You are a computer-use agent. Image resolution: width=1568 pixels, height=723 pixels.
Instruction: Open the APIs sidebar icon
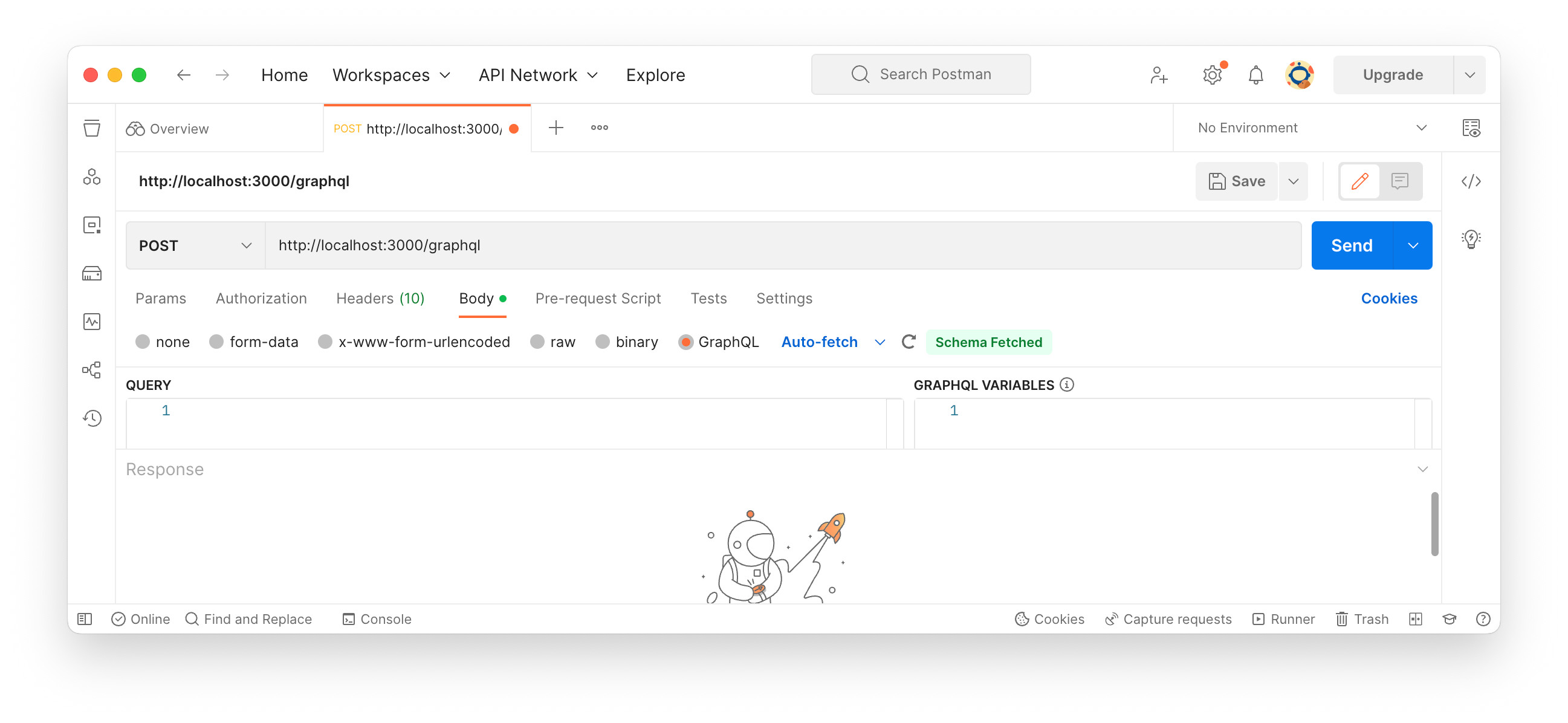92,177
